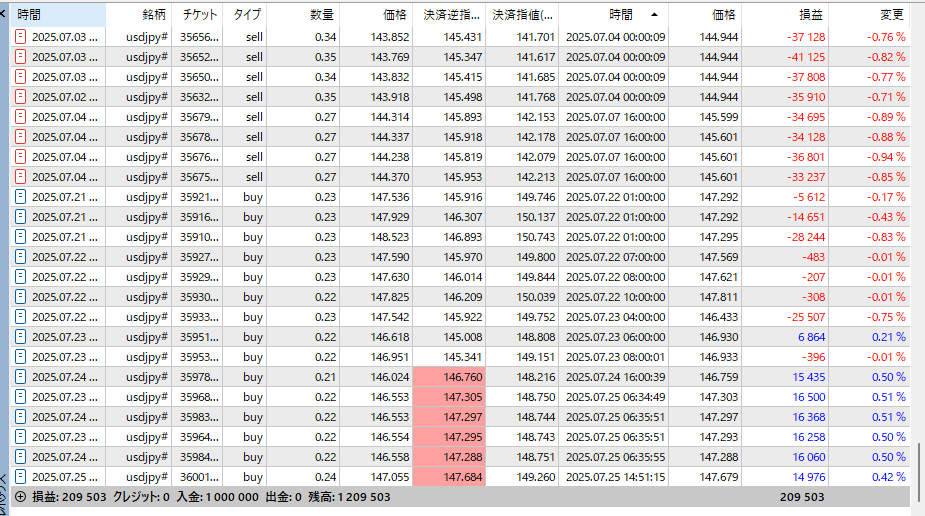This screenshot has width=925, height=516.
Task: Click buy deal icon for ticket 35964
Action: 20,437
